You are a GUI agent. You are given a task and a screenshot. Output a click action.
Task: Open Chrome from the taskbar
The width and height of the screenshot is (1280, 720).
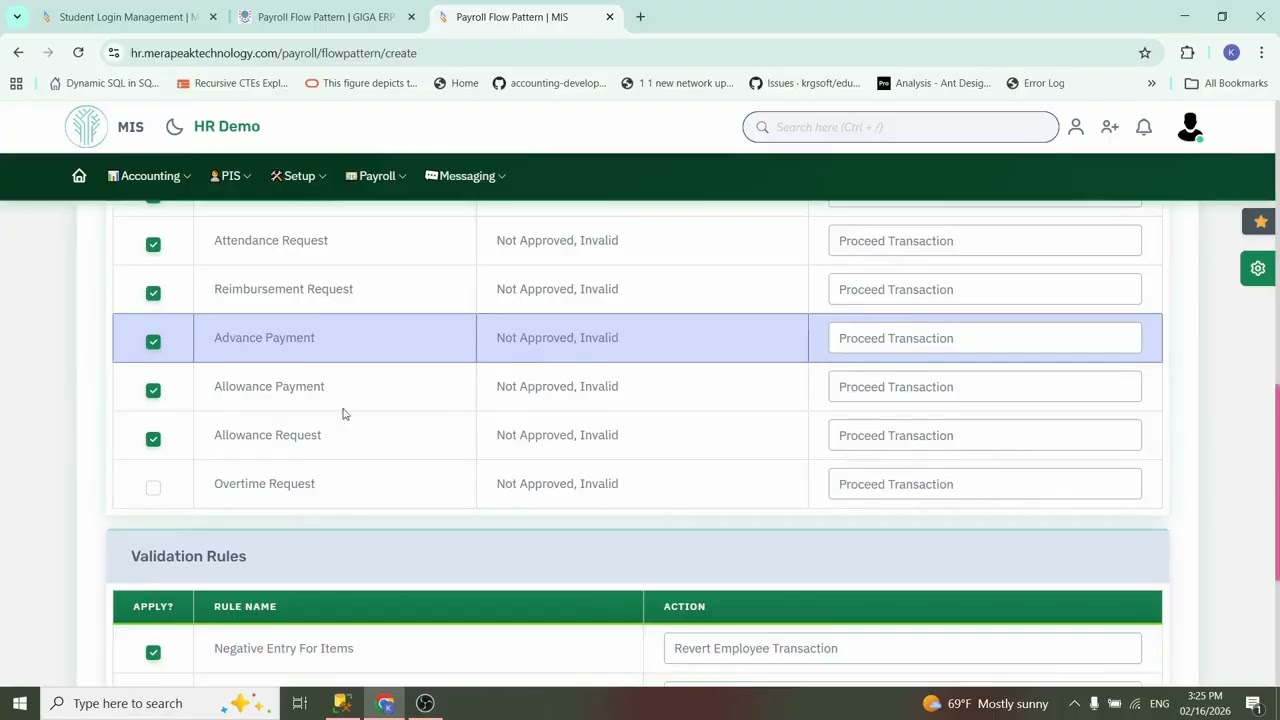384,703
